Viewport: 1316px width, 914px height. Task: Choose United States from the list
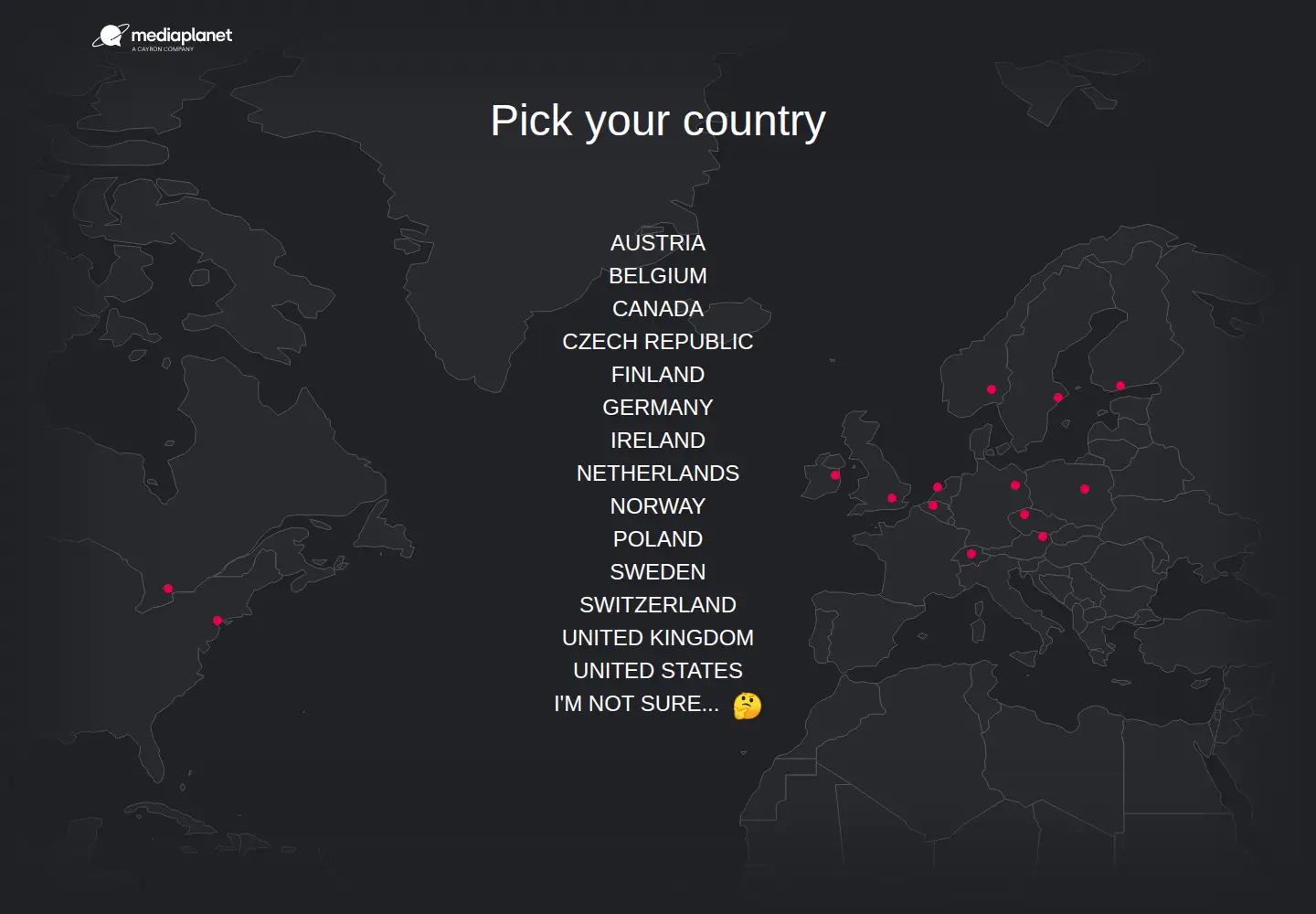pyautogui.click(x=658, y=671)
